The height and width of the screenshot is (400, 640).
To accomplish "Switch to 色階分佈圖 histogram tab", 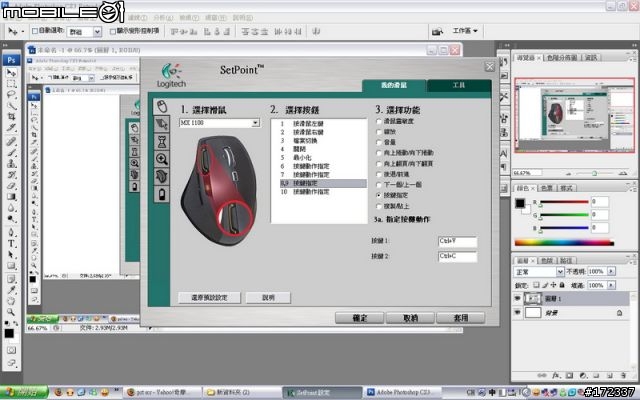I will 562,58.
